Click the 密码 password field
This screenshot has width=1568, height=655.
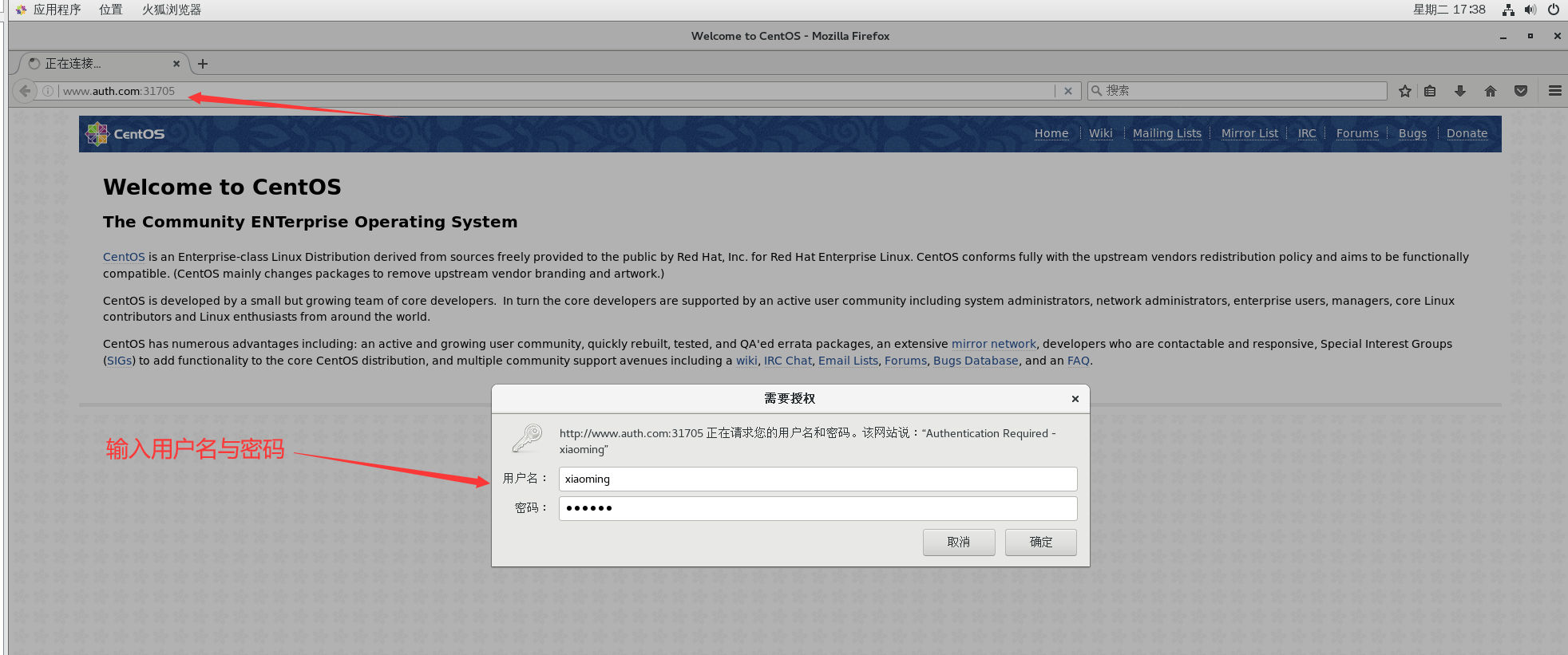tap(818, 508)
